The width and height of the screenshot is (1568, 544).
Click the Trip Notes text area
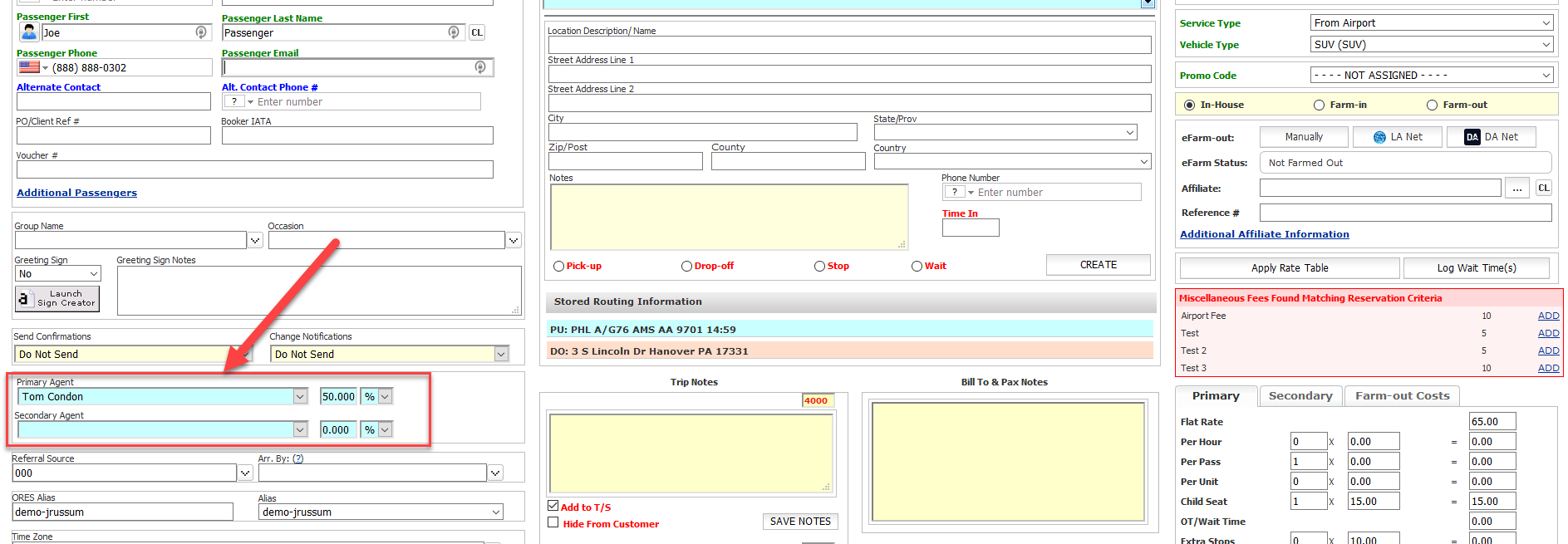click(x=691, y=453)
